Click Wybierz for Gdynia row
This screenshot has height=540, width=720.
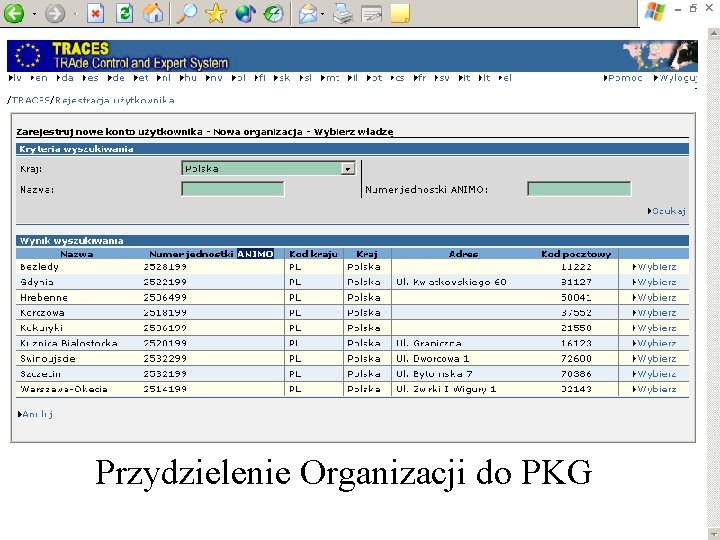655,282
